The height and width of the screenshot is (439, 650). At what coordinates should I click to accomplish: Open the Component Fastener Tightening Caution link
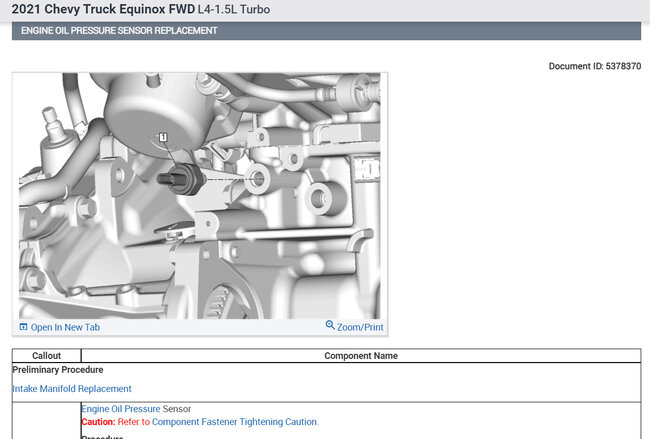coord(234,422)
